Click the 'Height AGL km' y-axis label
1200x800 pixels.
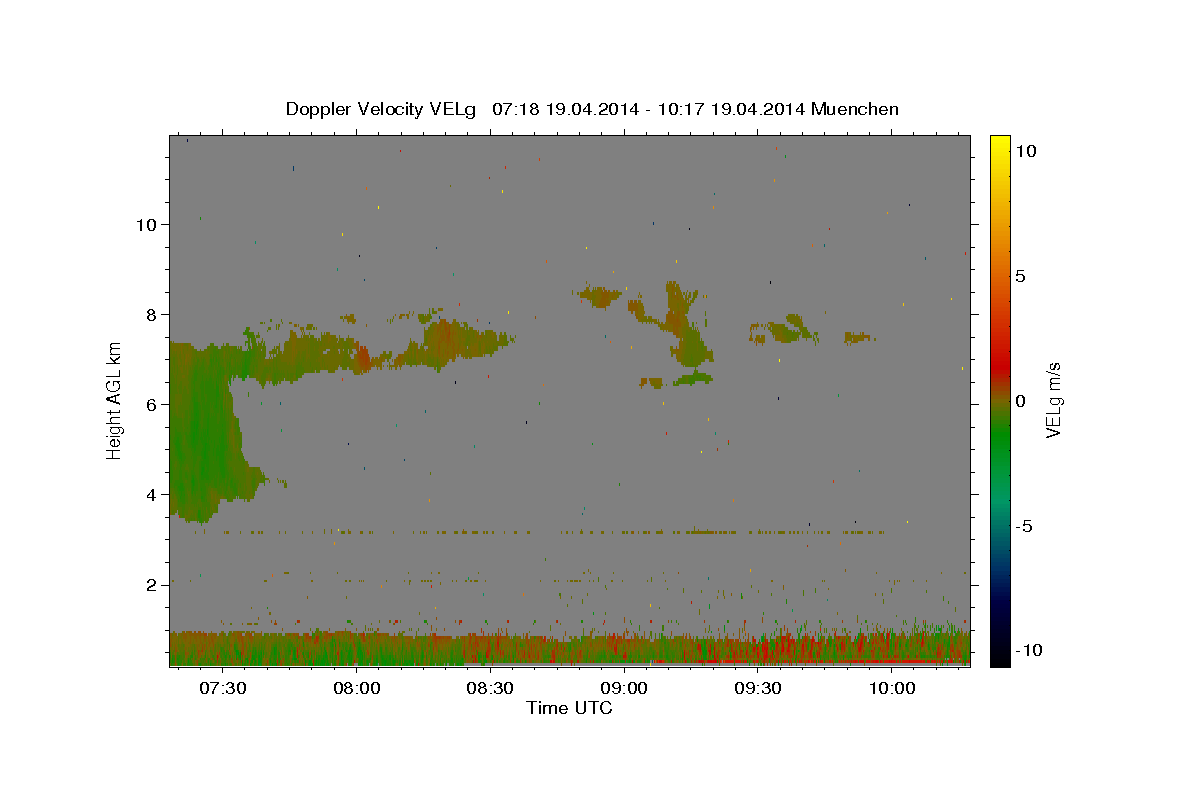click(x=115, y=400)
